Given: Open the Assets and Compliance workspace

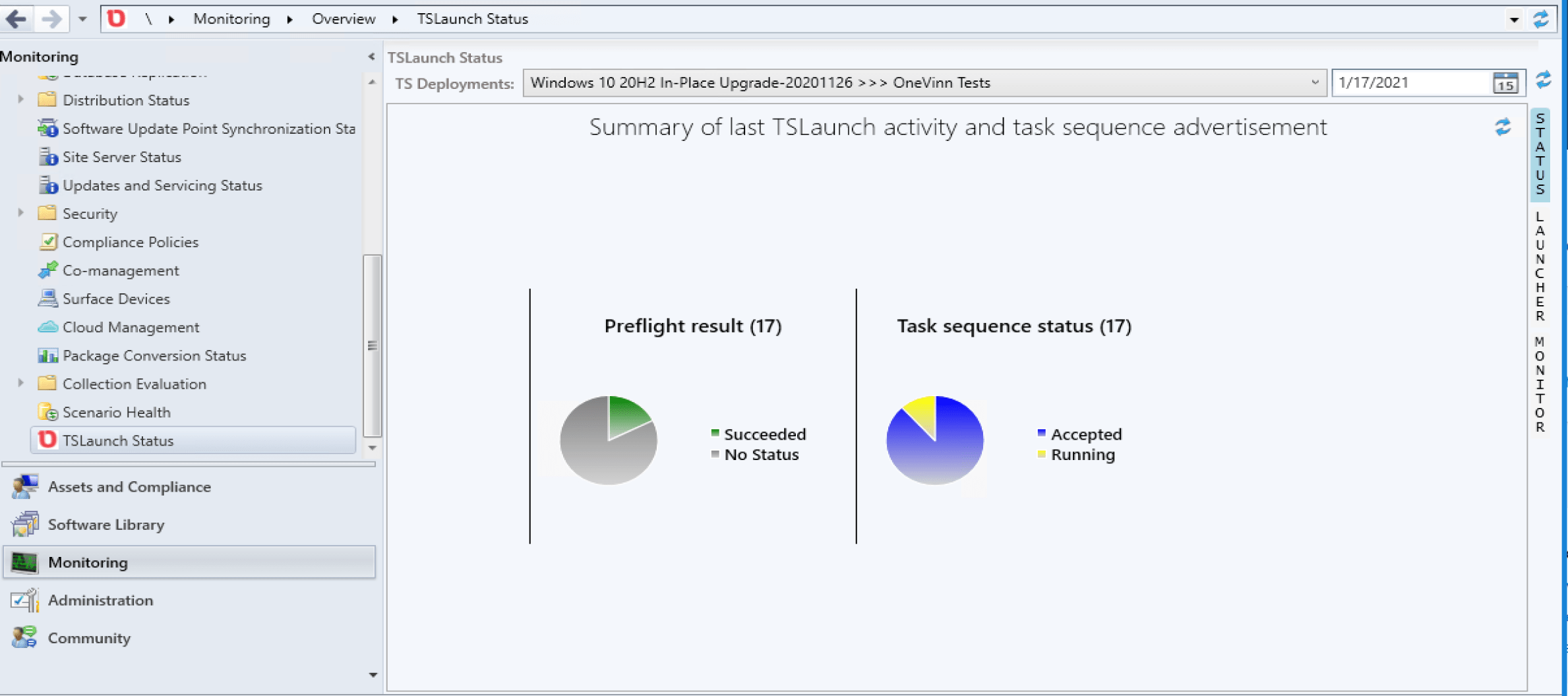Looking at the screenshot, I should [x=129, y=486].
